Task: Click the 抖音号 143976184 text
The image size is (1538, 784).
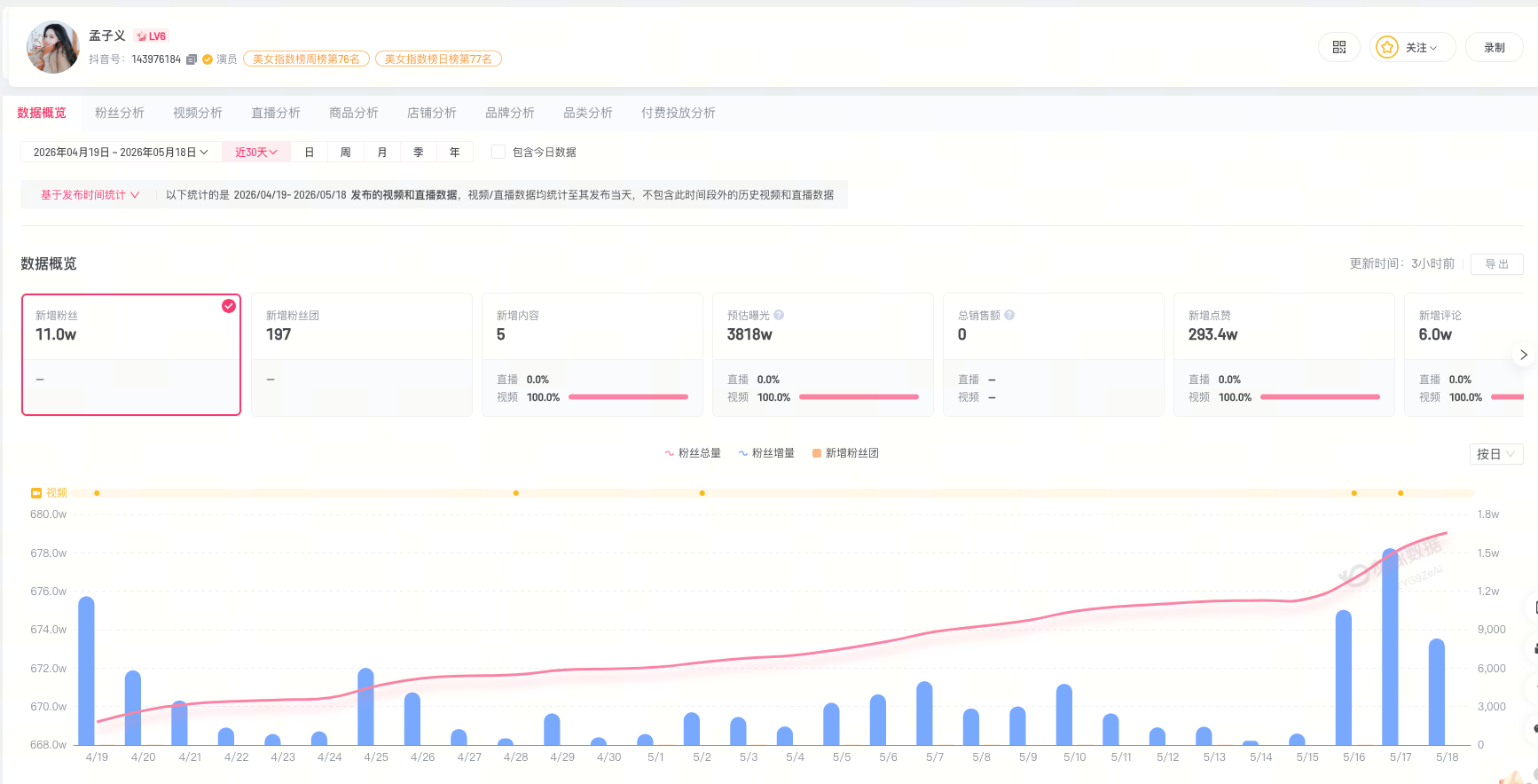Action: pos(135,59)
